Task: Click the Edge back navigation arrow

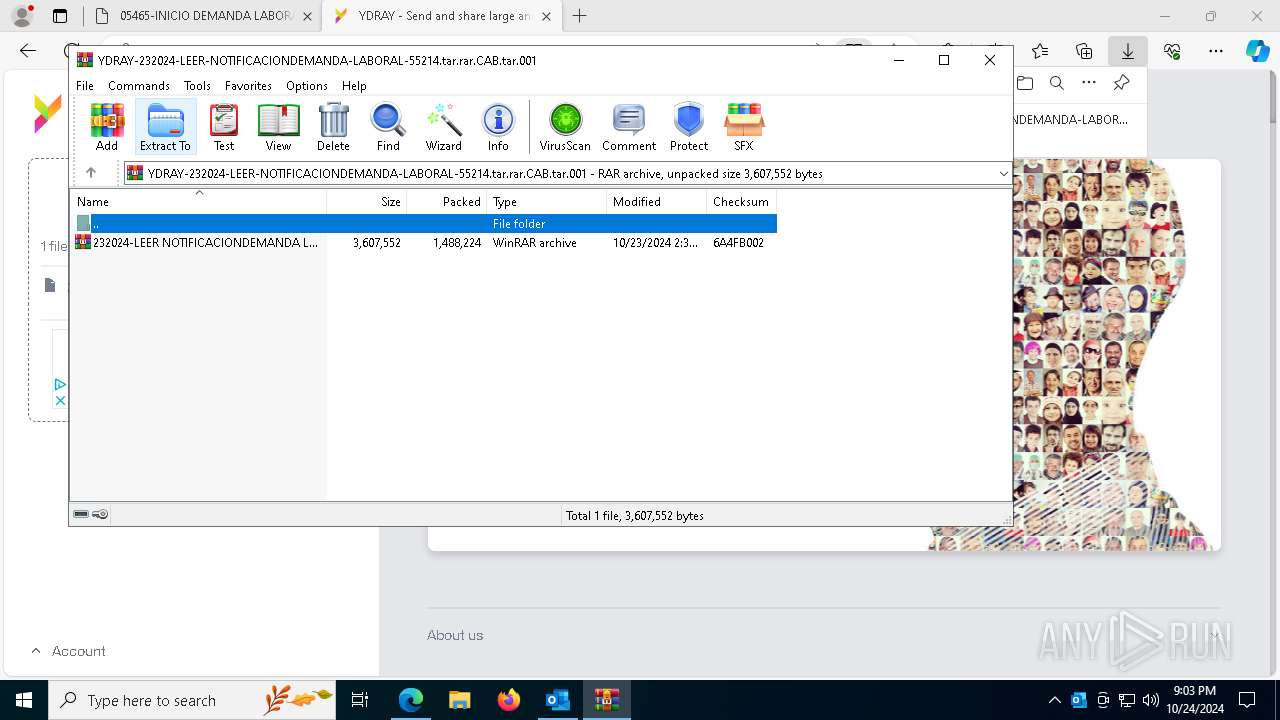Action: tap(28, 51)
